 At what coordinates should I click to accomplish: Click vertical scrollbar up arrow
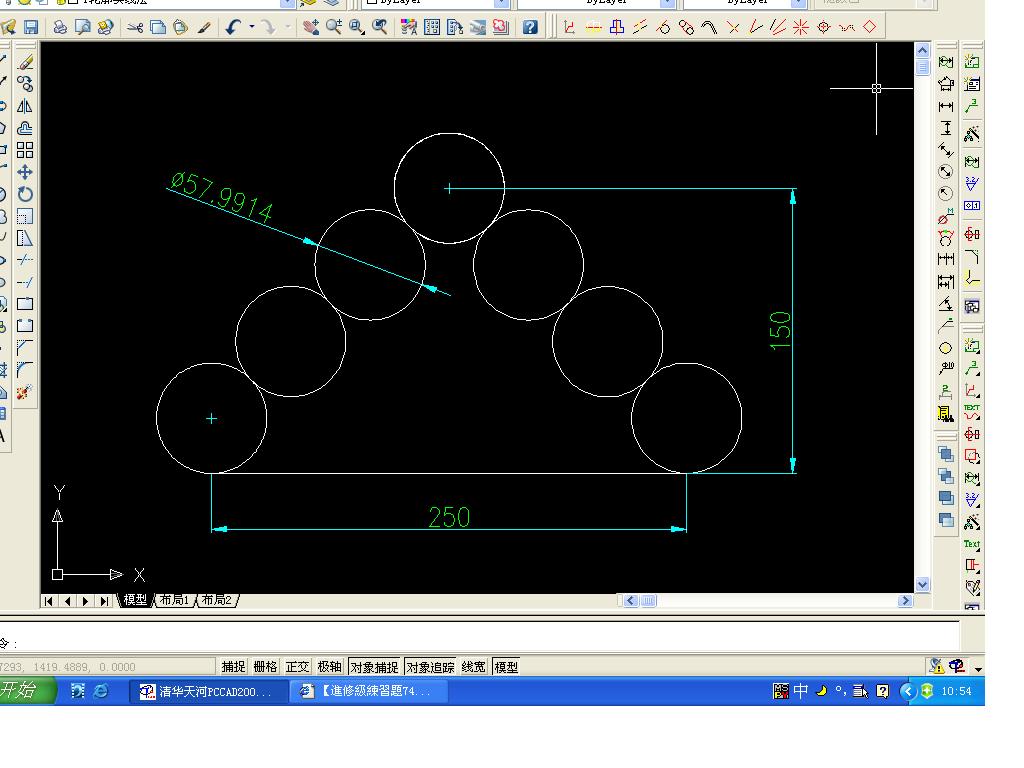922,50
